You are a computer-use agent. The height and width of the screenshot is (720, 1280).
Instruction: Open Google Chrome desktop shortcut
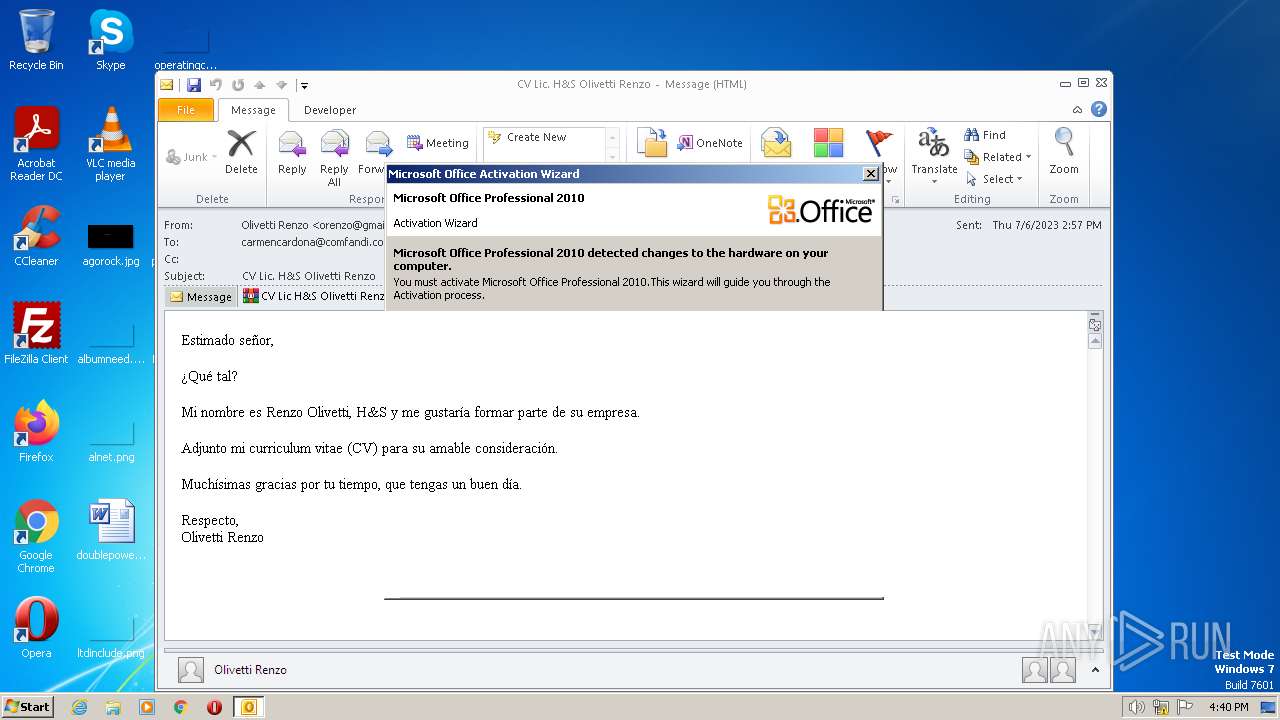(x=36, y=536)
